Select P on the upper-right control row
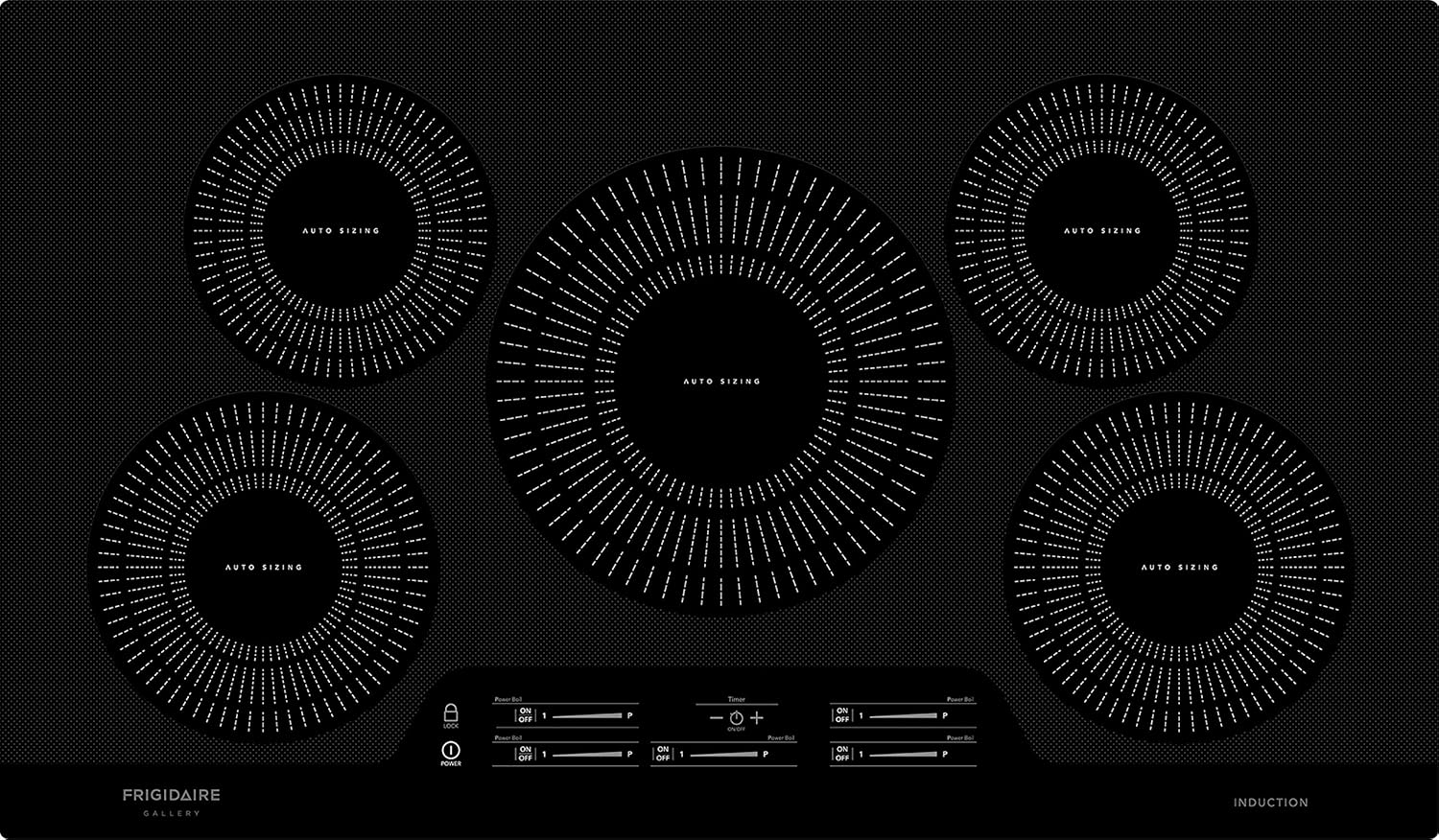Screen dimensions: 1439x840 click(x=945, y=715)
